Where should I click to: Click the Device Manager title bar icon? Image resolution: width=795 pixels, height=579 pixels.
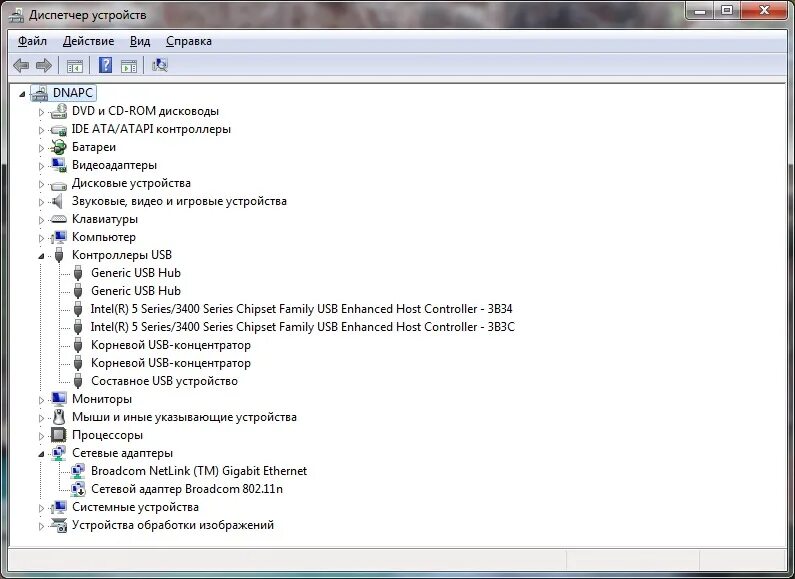16,15
